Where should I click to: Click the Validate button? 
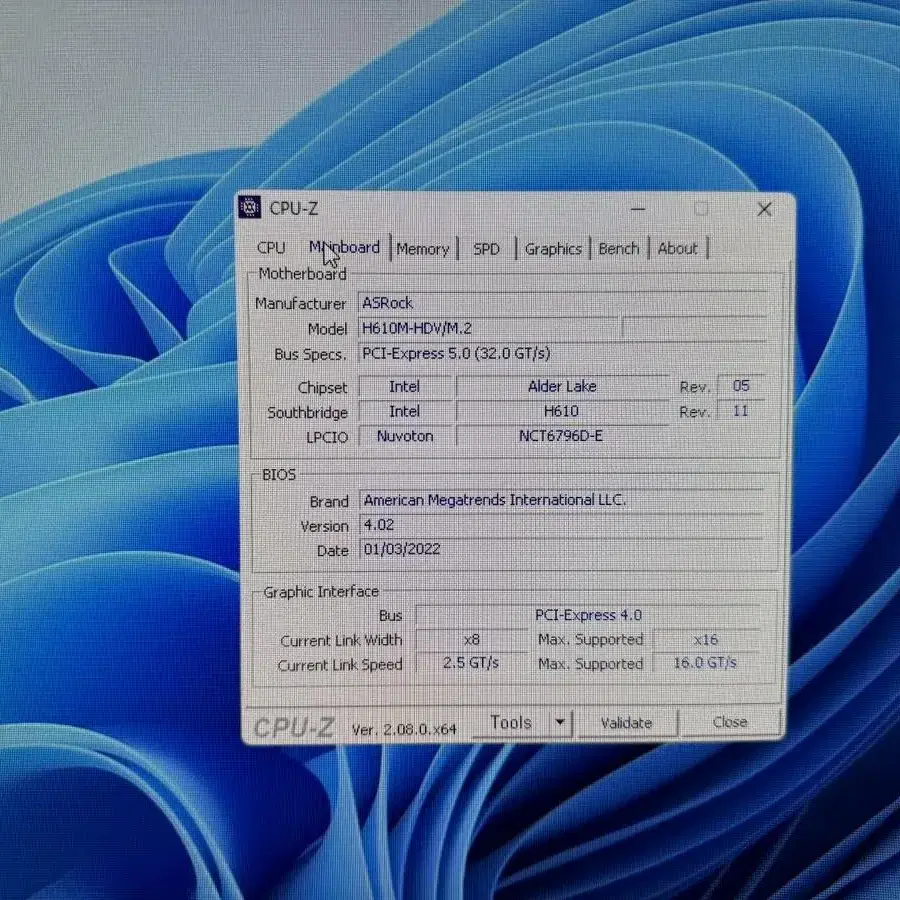627,723
